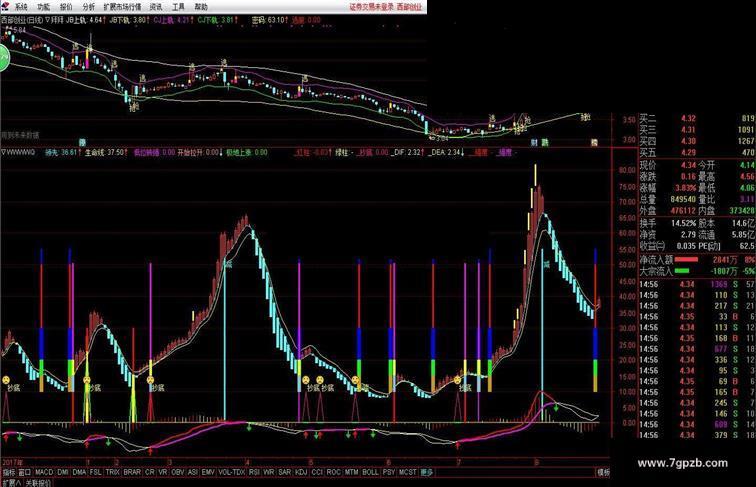
Task: Click the 总量 value 849540
Action: pos(683,199)
